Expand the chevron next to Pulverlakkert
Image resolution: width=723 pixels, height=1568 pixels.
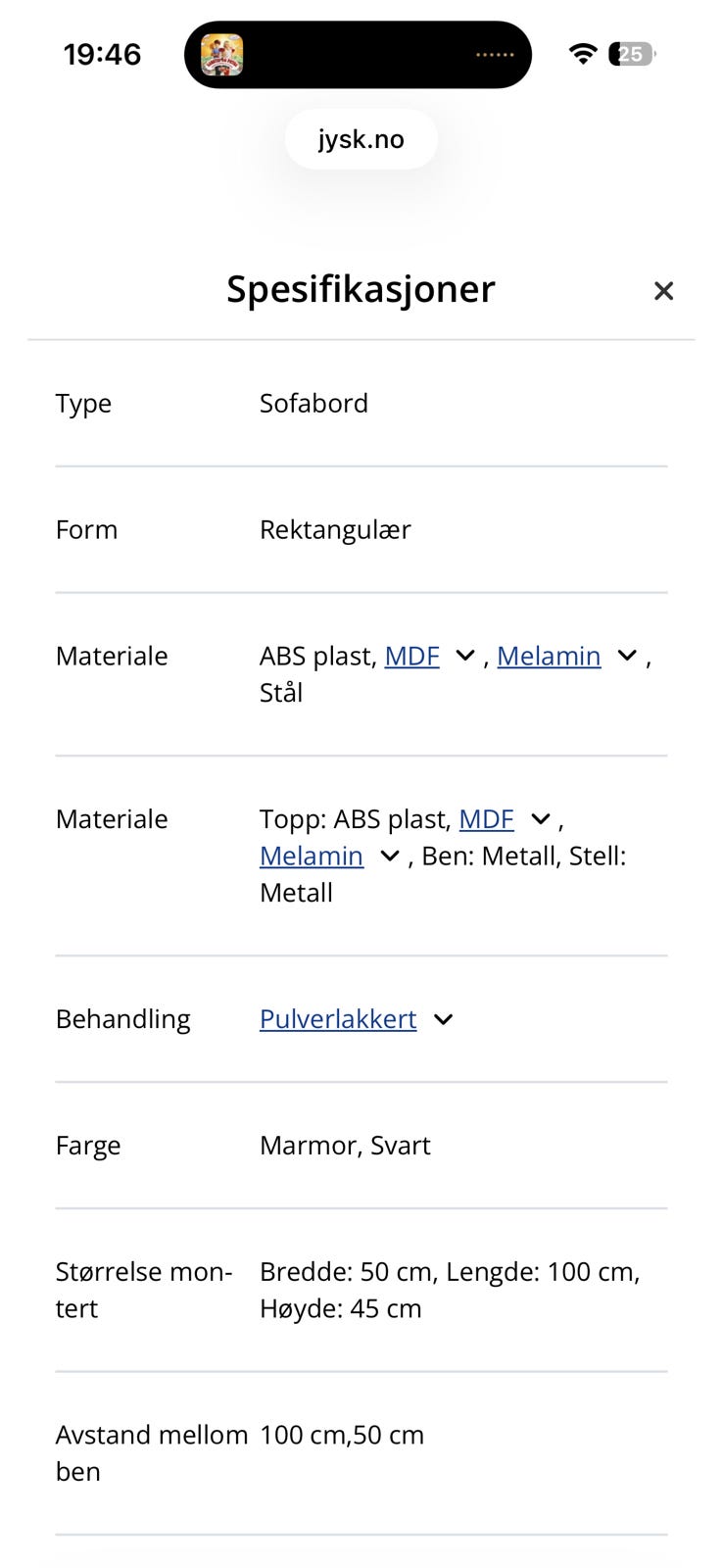[443, 1019]
